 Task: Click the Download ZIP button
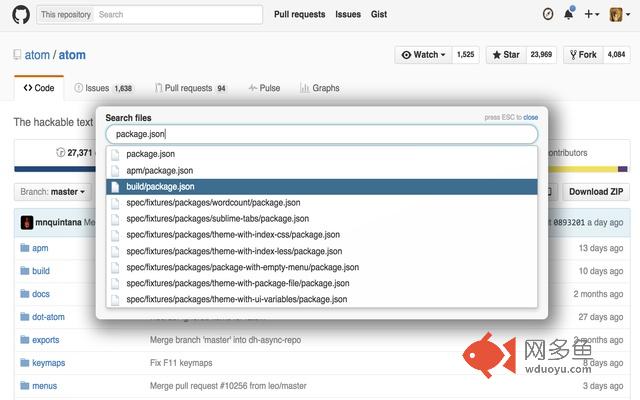(x=596, y=192)
